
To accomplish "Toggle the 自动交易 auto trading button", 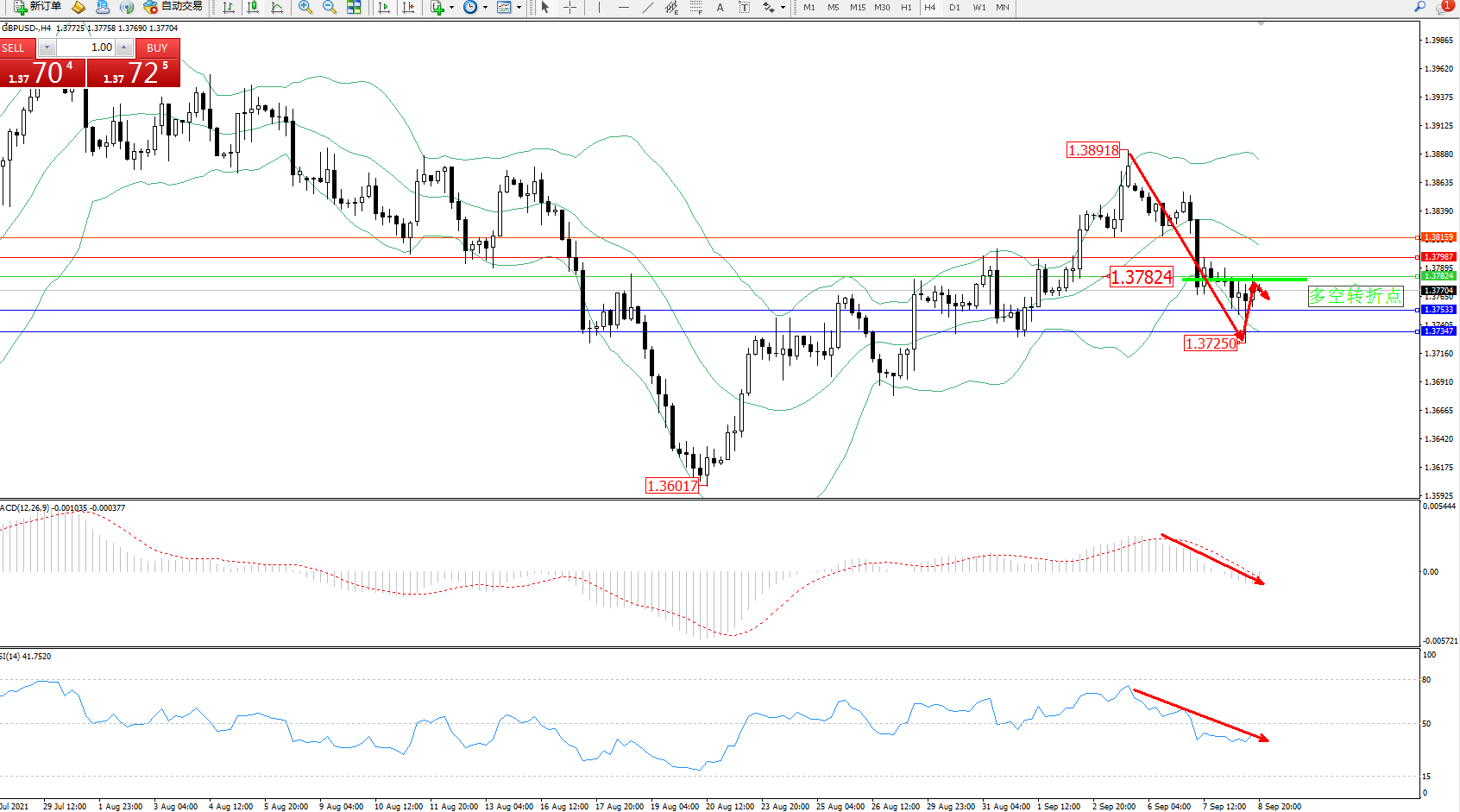I will [173, 7].
